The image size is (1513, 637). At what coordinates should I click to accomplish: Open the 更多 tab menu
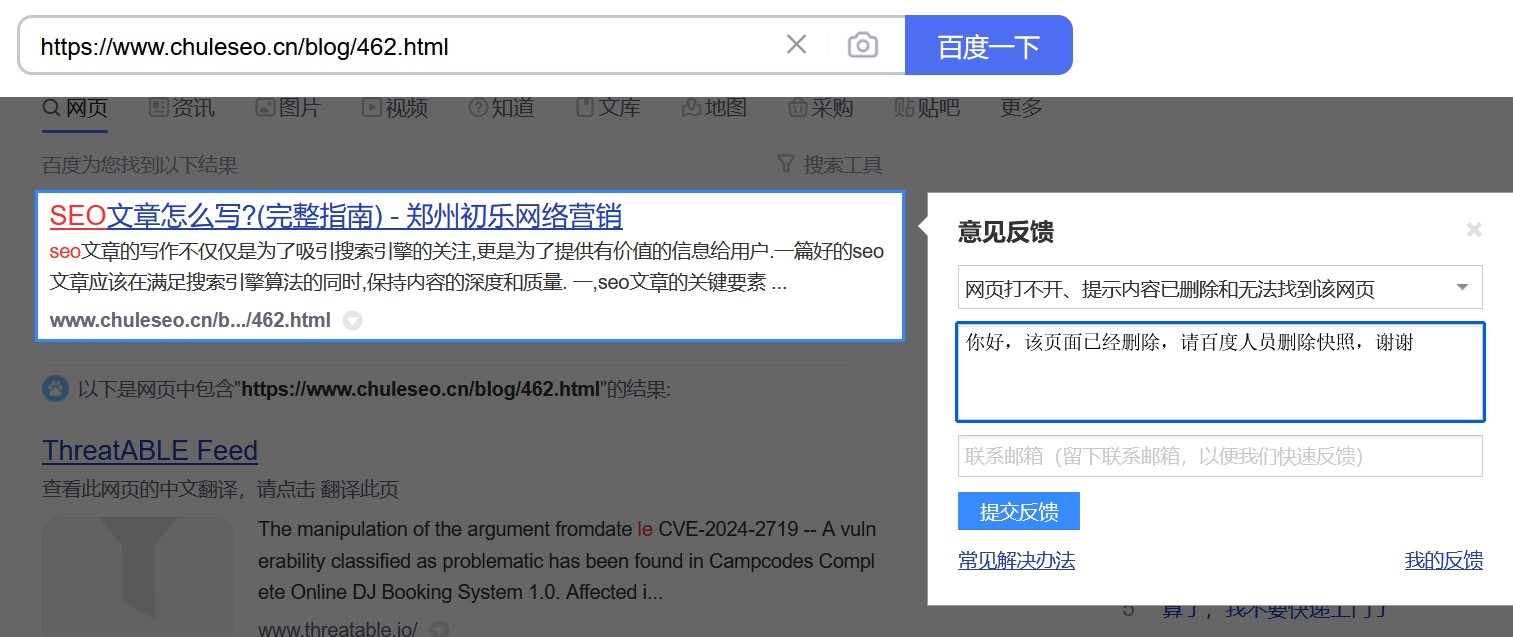[x=1022, y=108]
